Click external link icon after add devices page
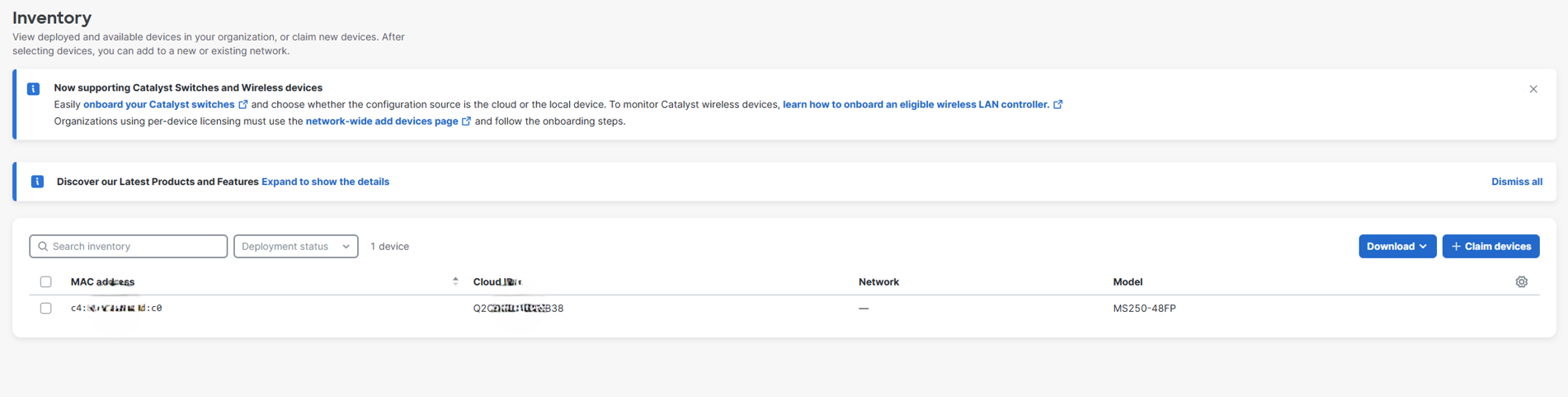 pos(467,121)
